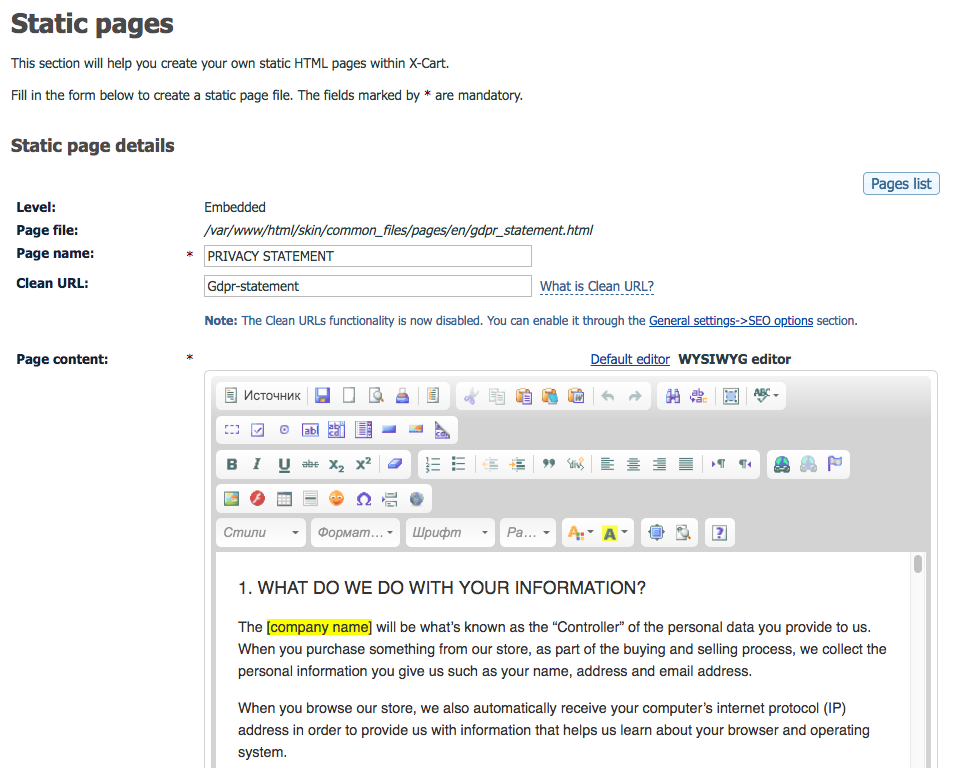Image resolution: width=960 pixels, height=768 pixels.
Task: Click the Increase Indent icon
Action: click(517, 464)
